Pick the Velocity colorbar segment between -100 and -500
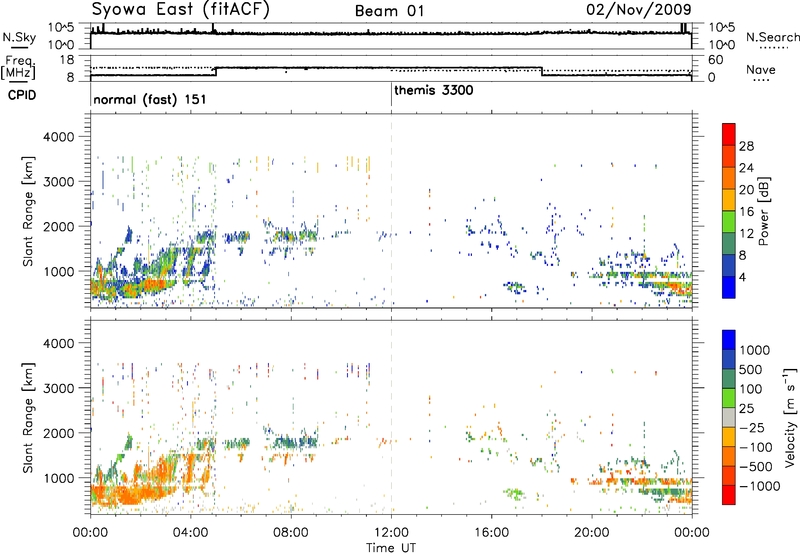 click(x=729, y=456)
